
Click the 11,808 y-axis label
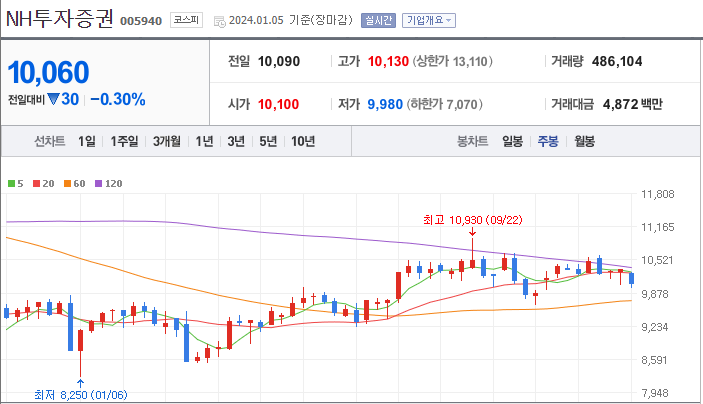click(658, 194)
